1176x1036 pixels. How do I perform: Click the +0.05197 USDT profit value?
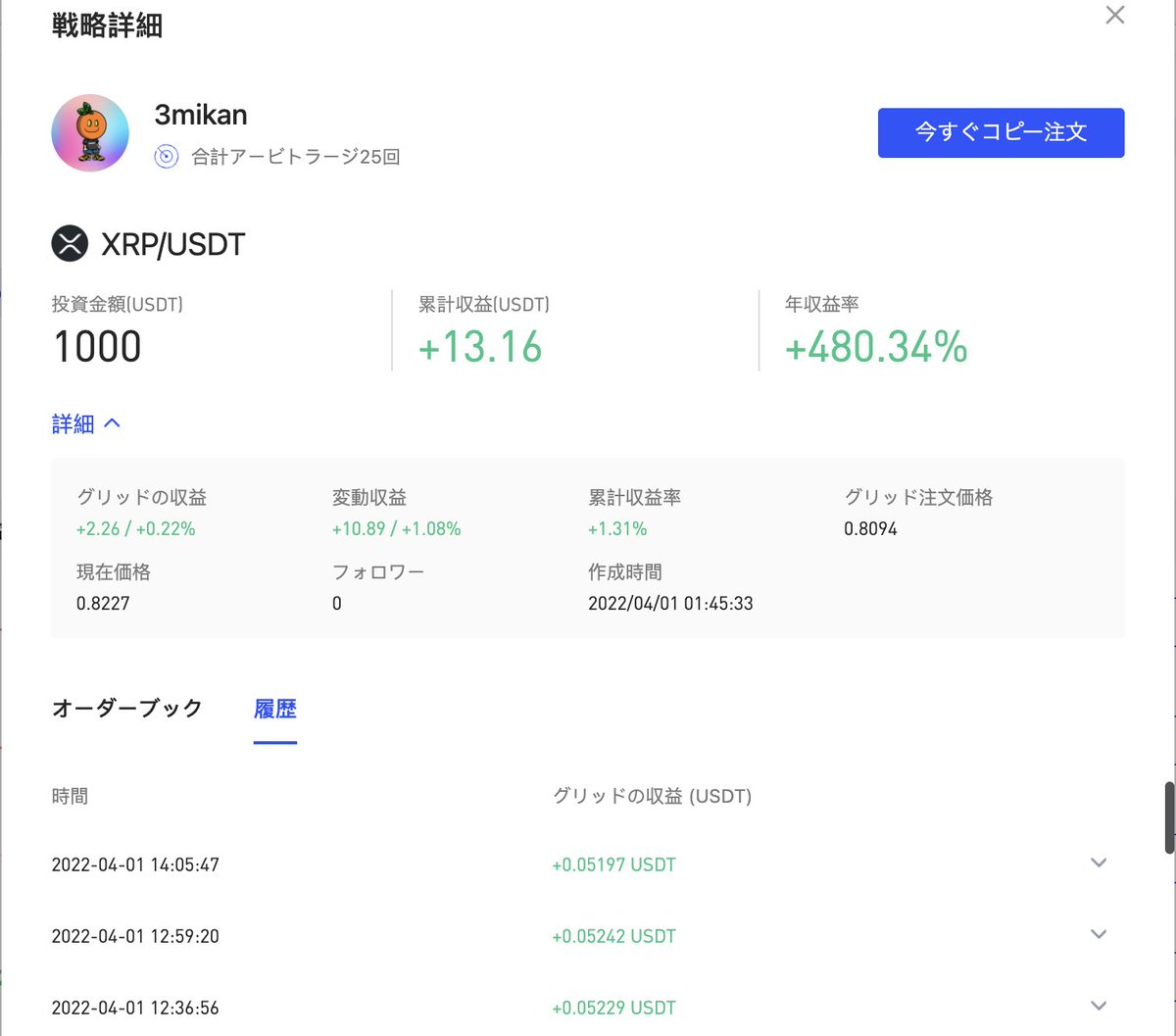click(x=613, y=863)
